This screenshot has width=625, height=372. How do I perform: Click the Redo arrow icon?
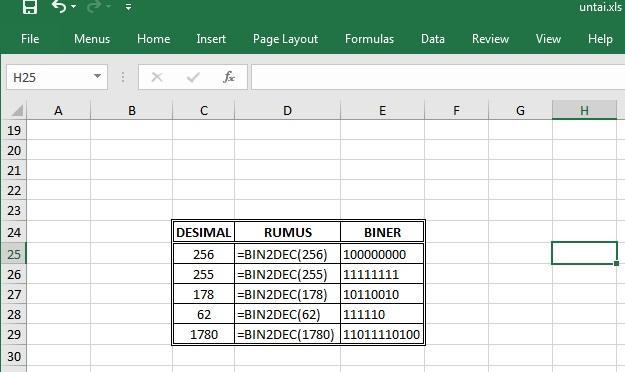[x=94, y=6]
